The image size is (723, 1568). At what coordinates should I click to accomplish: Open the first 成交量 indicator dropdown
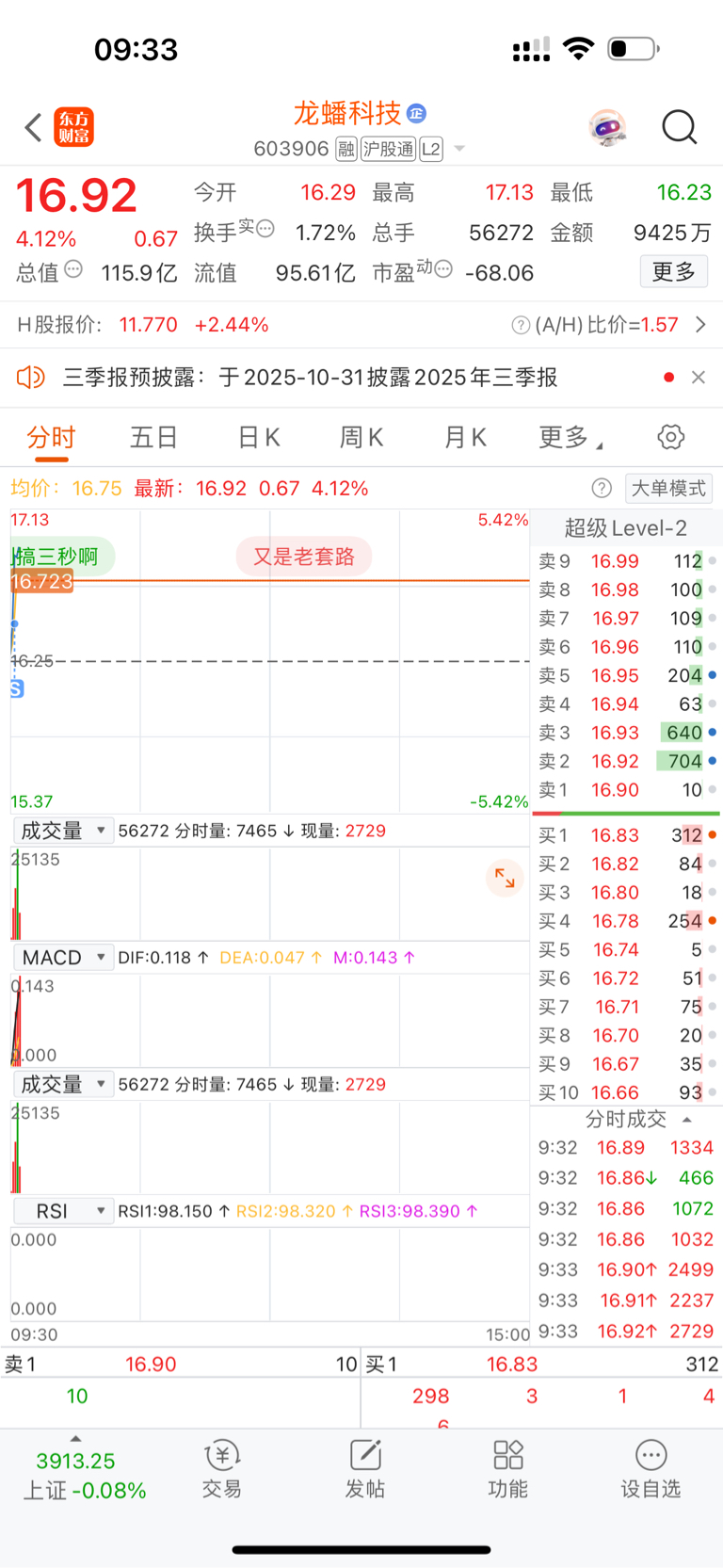pyautogui.click(x=63, y=831)
